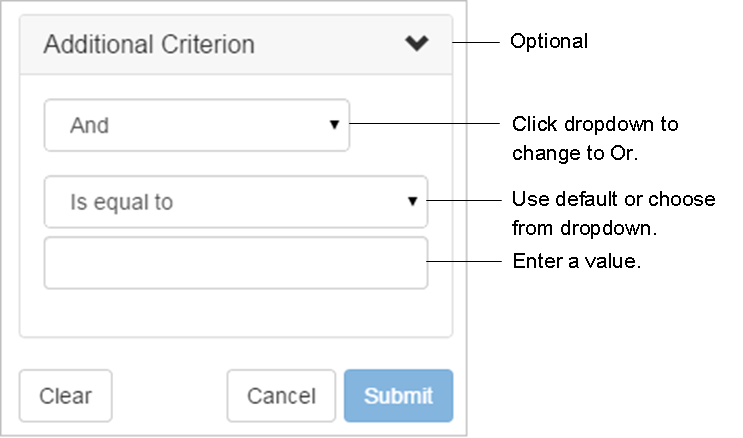This screenshot has height=438, width=743.
Task: Collapse the Additional Criterion chevron icon
Action: tap(417, 43)
